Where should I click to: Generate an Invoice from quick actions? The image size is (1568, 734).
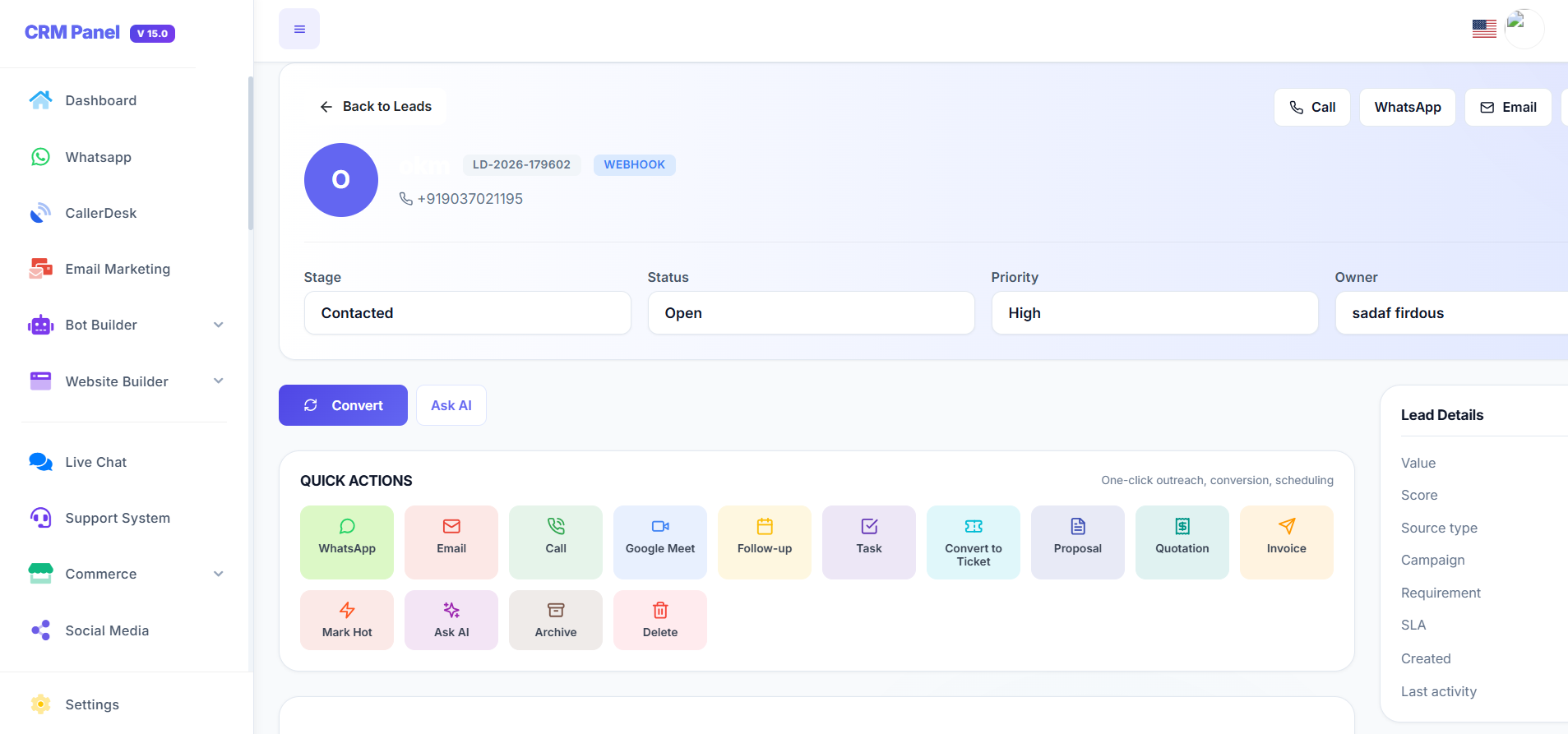1287,542
